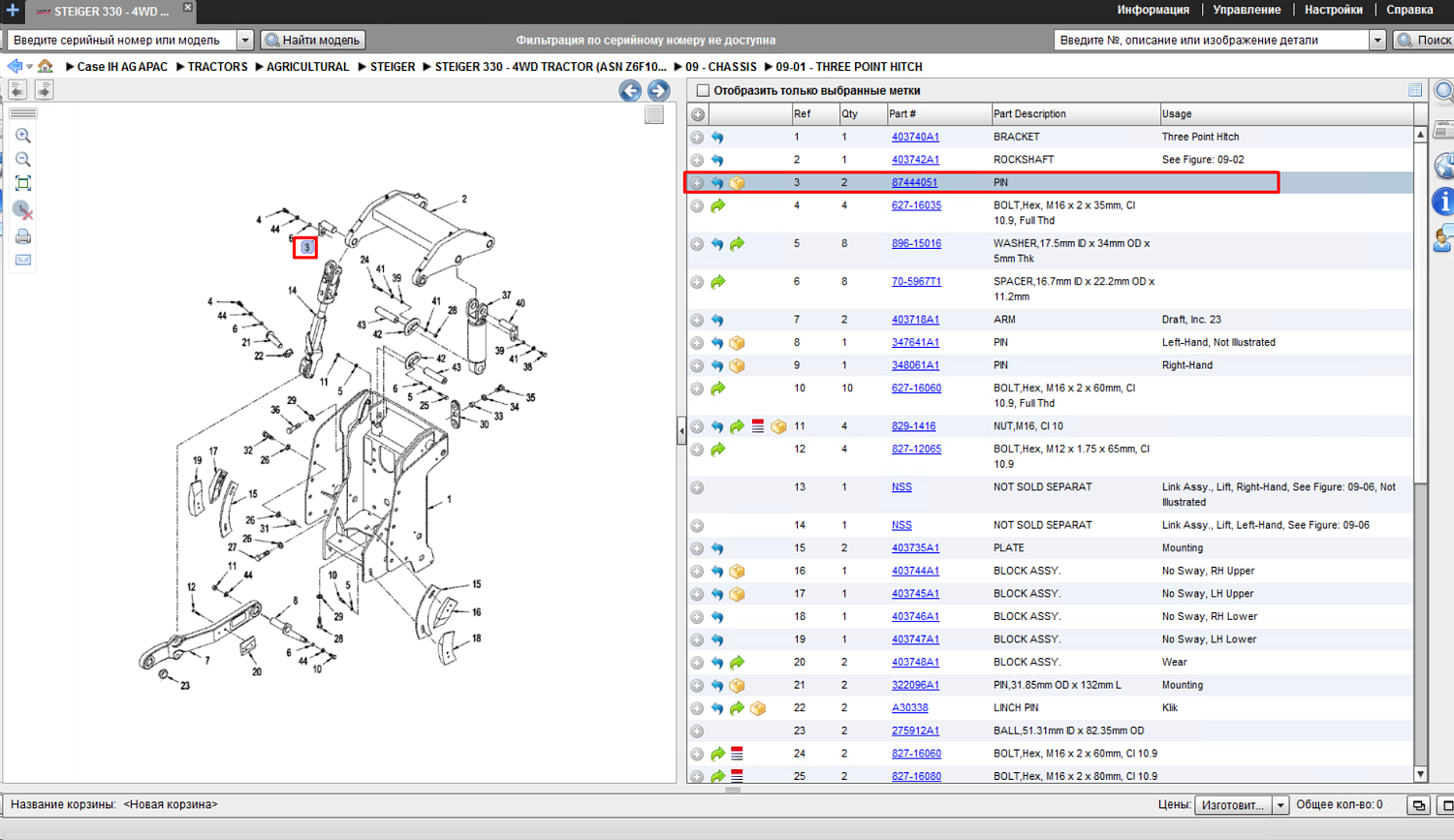Click green arrow on BLOCK ASSY. Wear row

(x=738, y=663)
